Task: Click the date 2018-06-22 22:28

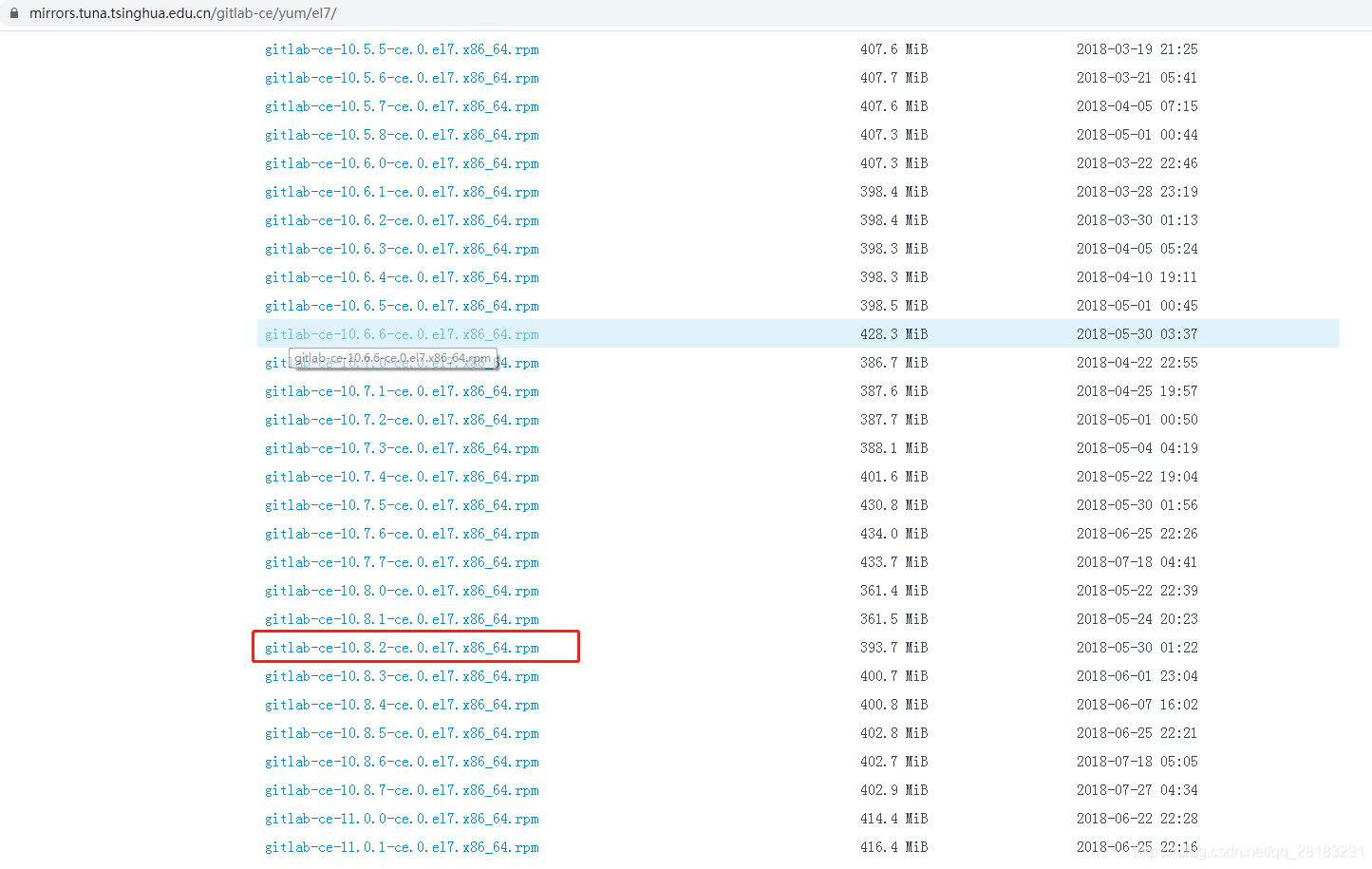Action: click(1137, 819)
